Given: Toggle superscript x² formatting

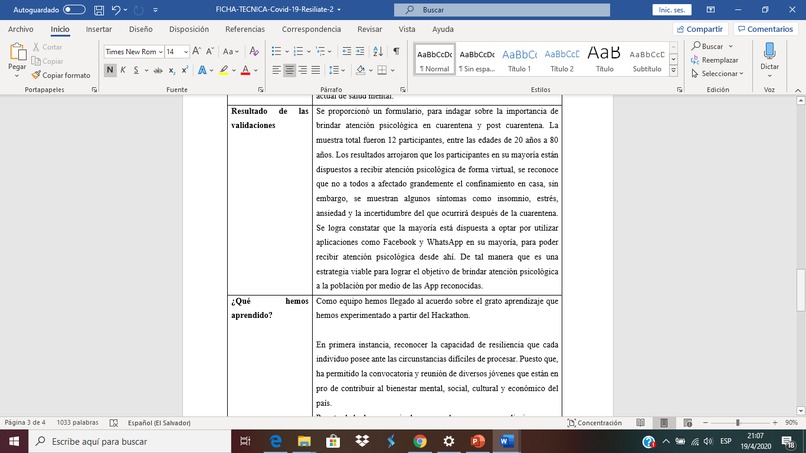Looking at the screenshot, I should [185, 70].
